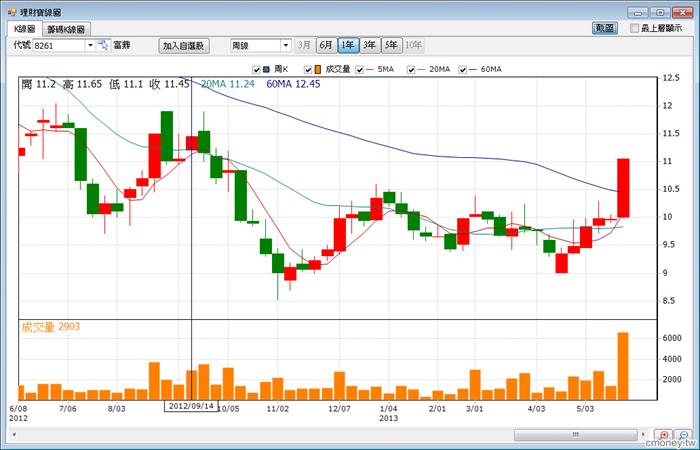The width and height of the screenshot is (700, 450).
Task: Switch to the 籌碼K線圖 tab
Action: (x=67, y=30)
